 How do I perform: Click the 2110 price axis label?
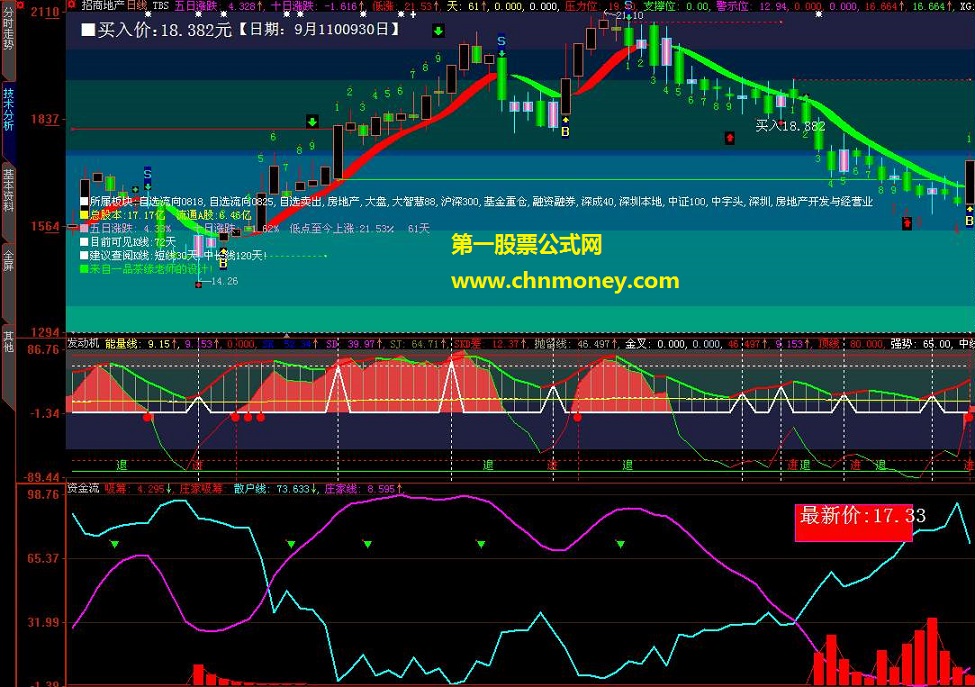(45, 12)
